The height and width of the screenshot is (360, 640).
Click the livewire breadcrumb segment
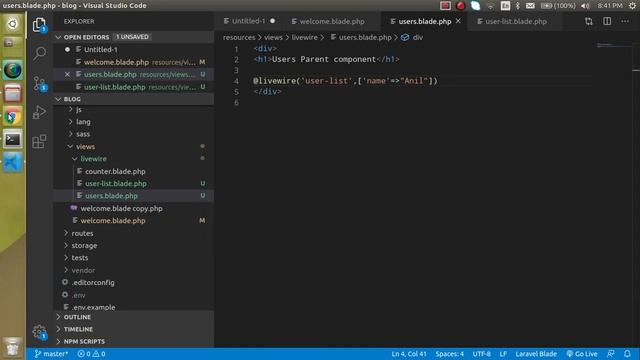tap(304, 37)
